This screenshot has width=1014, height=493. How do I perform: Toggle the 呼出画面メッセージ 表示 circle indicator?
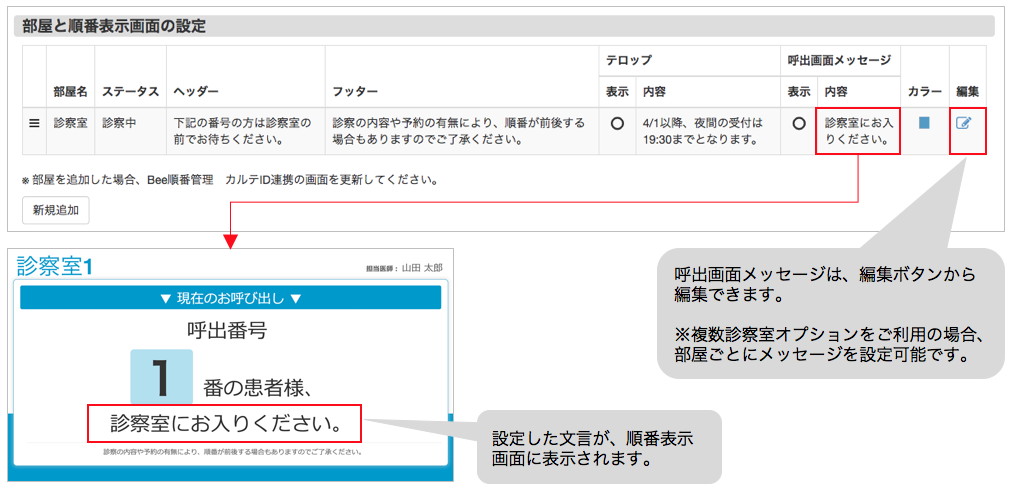click(798, 124)
